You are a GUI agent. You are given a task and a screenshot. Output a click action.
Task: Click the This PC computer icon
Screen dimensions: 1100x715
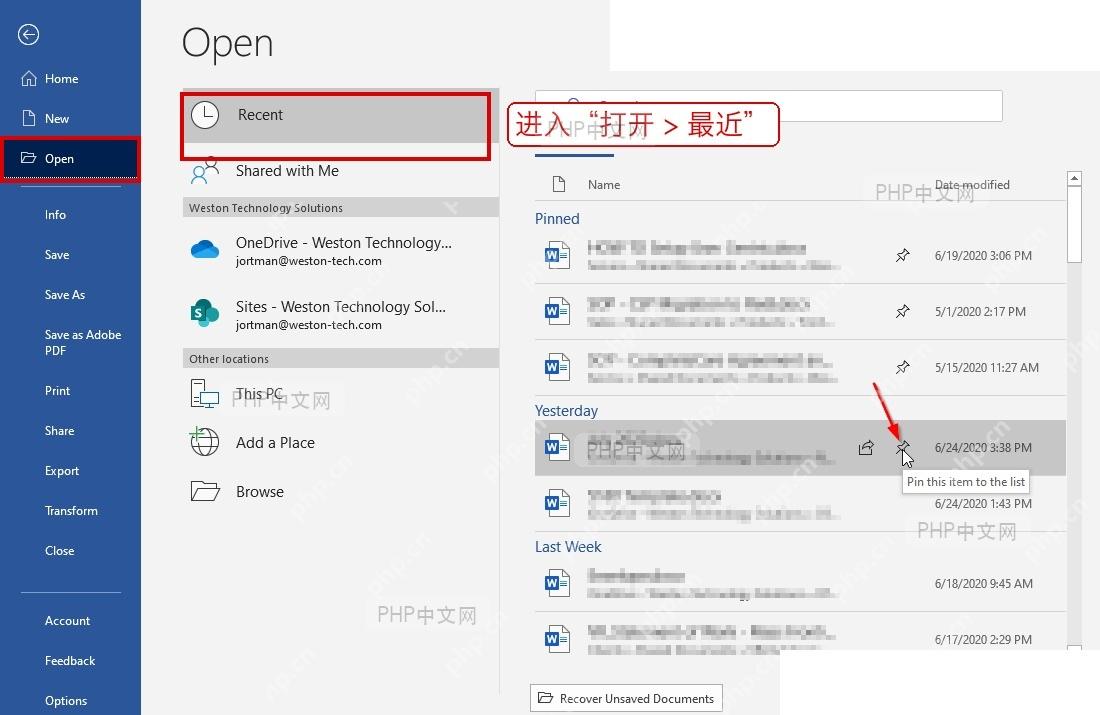pyautogui.click(x=204, y=394)
